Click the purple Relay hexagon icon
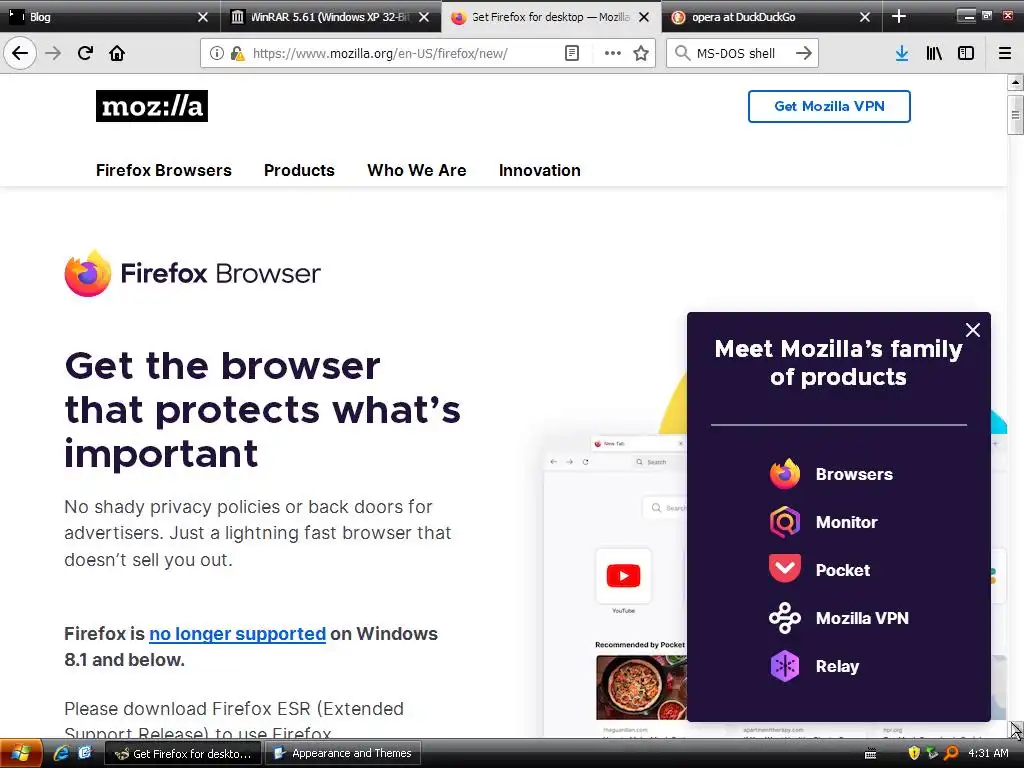 coord(784,666)
